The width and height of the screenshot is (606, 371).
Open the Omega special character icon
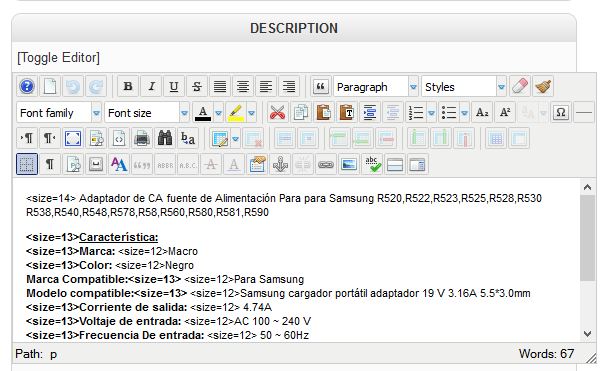pos(560,113)
